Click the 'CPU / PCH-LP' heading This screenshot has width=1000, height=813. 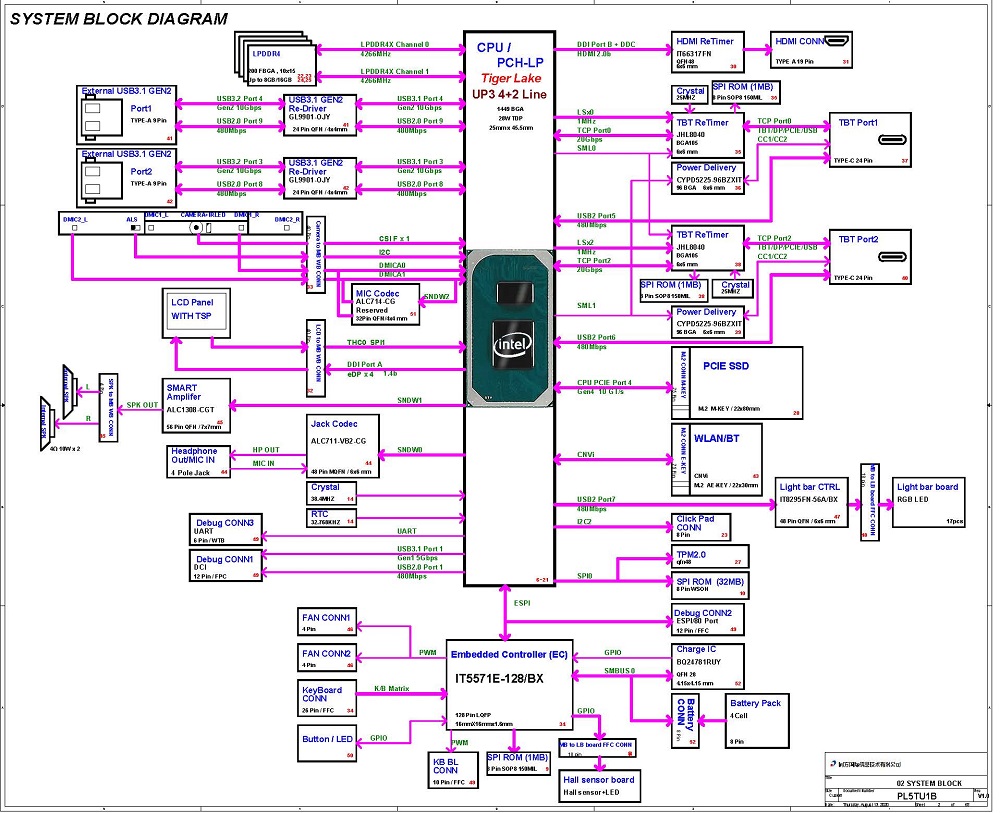[x=510, y=55]
